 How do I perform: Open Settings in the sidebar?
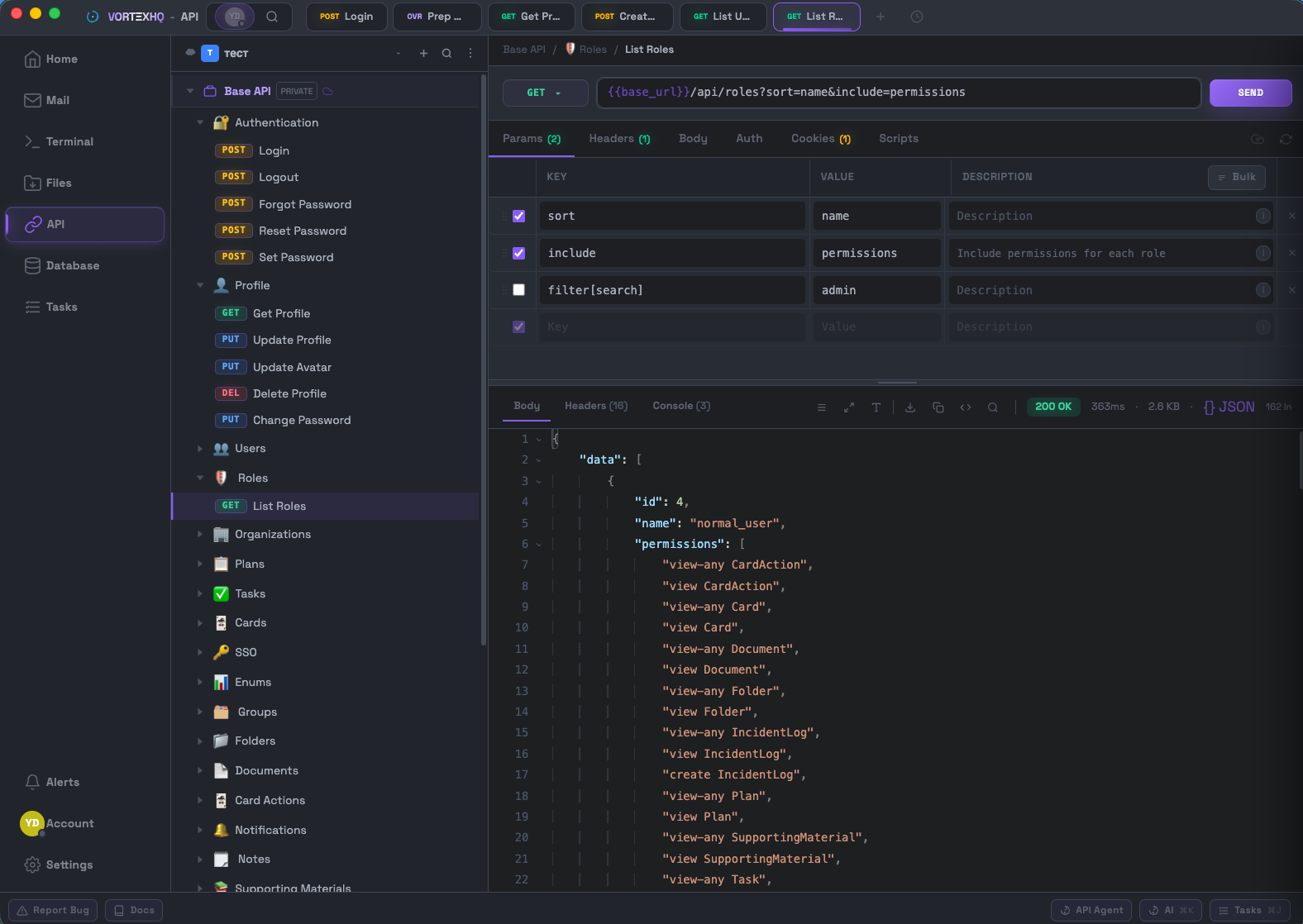tap(58, 864)
